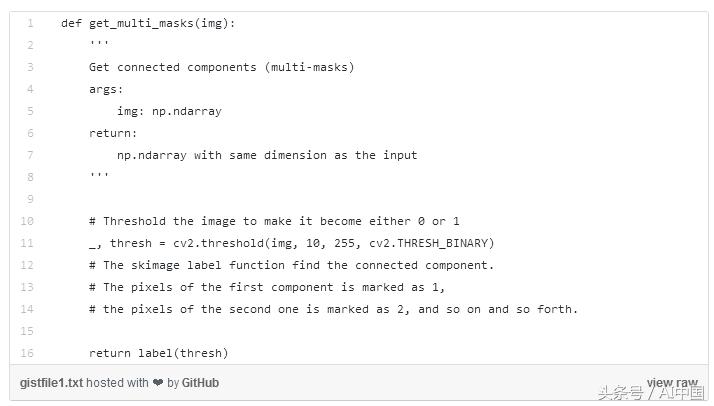Click line number 5 in the gutter
The height and width of the screenshot is (406, 714).
pyautogui.click(x=30, y=111)
